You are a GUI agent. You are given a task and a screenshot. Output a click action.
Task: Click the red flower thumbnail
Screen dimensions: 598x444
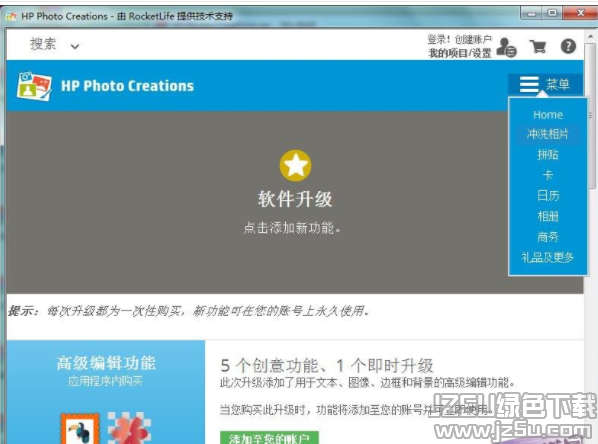pos(129,428)
